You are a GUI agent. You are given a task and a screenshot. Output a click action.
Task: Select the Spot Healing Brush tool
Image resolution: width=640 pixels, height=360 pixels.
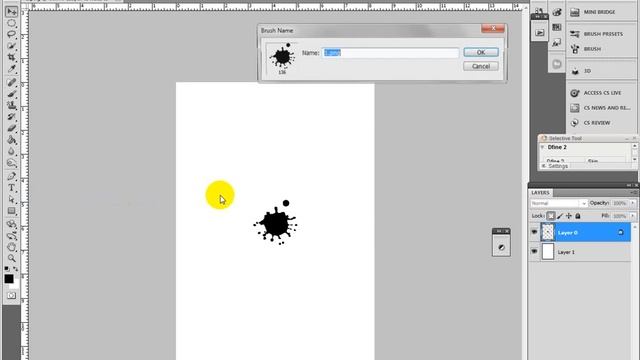pos(11,82)
